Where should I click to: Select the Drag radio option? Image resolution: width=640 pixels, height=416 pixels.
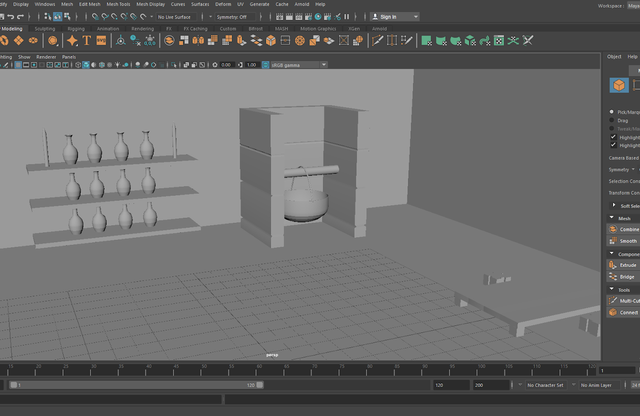pyautogui.click(x=611, y=120)
